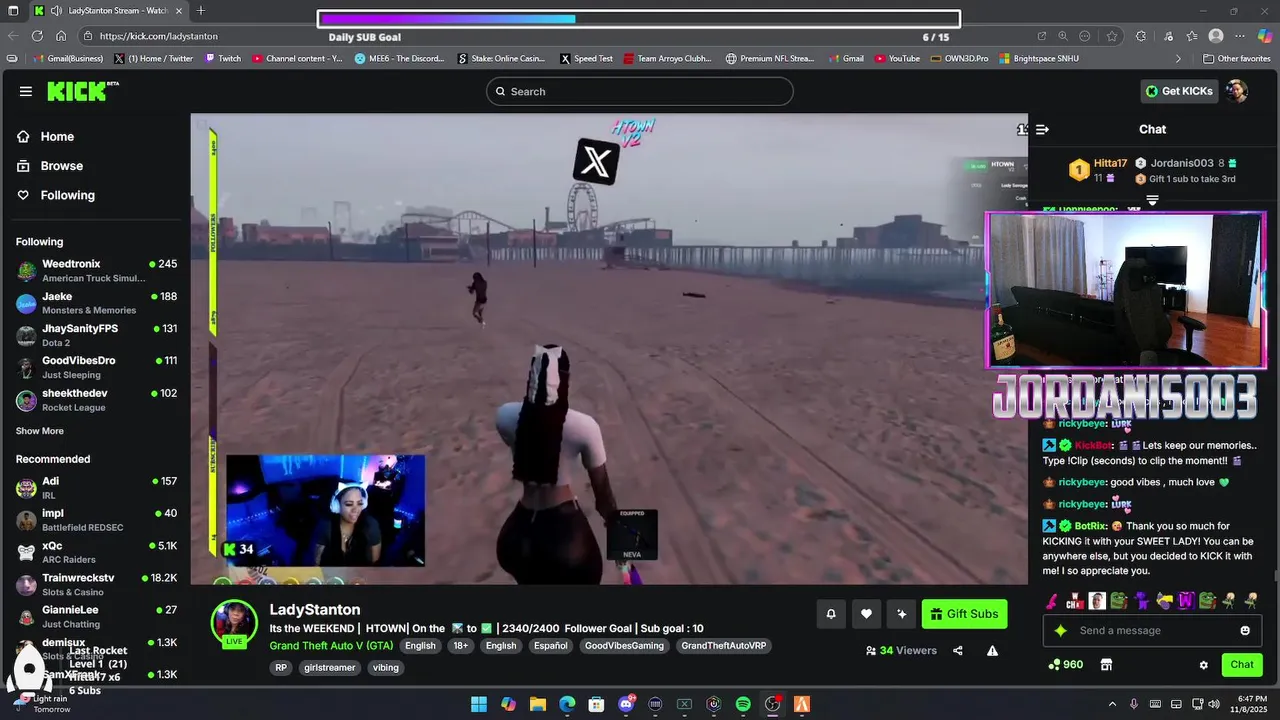Click the girlstreamer tag
1280x720 pixels.
coord(330,668)
